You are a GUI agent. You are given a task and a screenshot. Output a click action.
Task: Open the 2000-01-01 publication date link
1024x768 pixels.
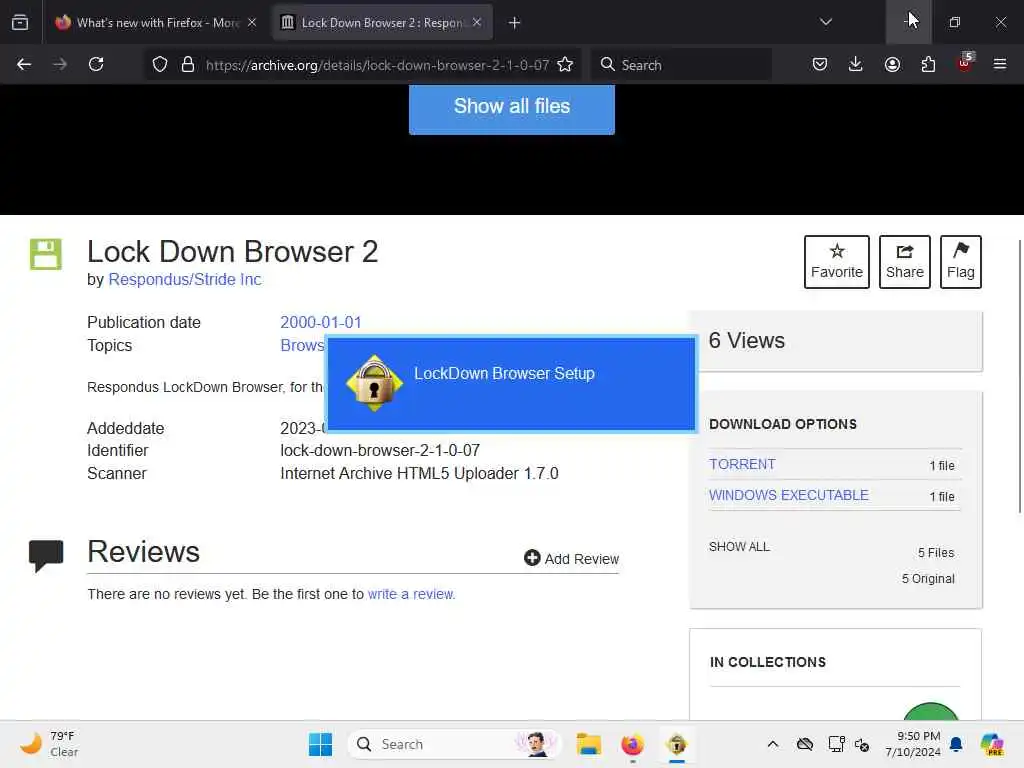click(x=321, y=323)
